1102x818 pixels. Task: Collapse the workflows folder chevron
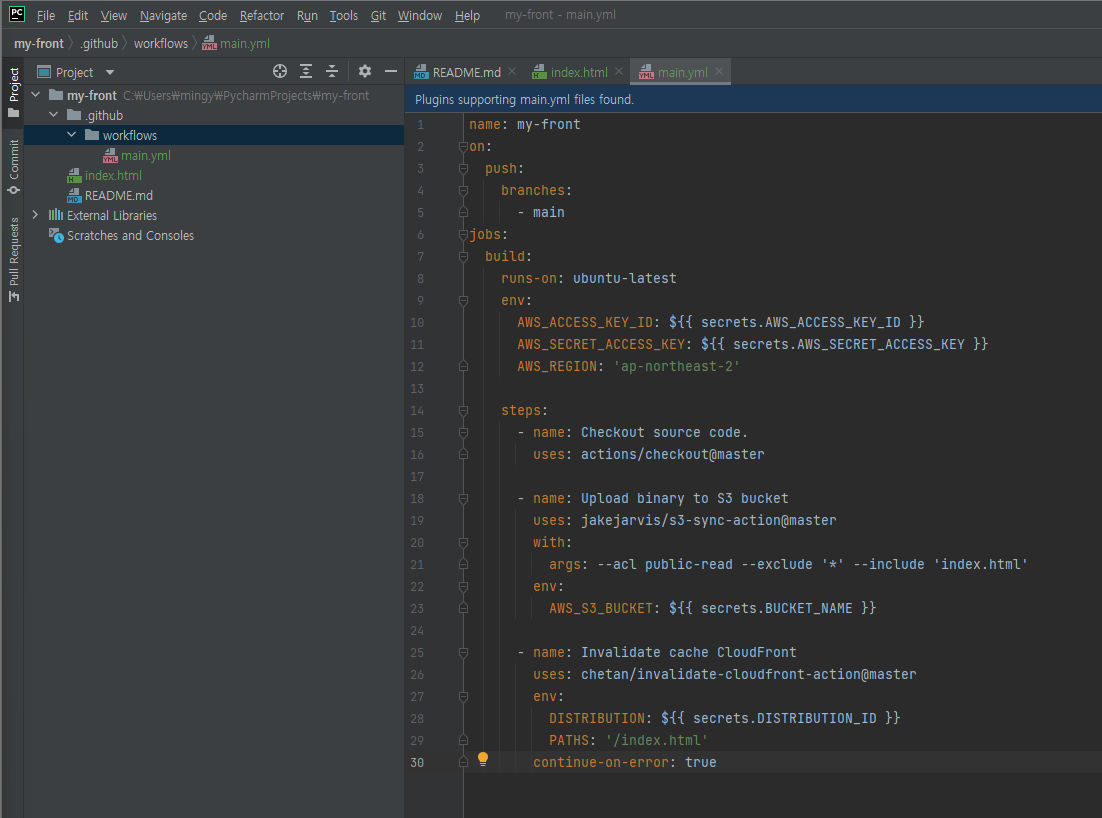click(72, 135)
